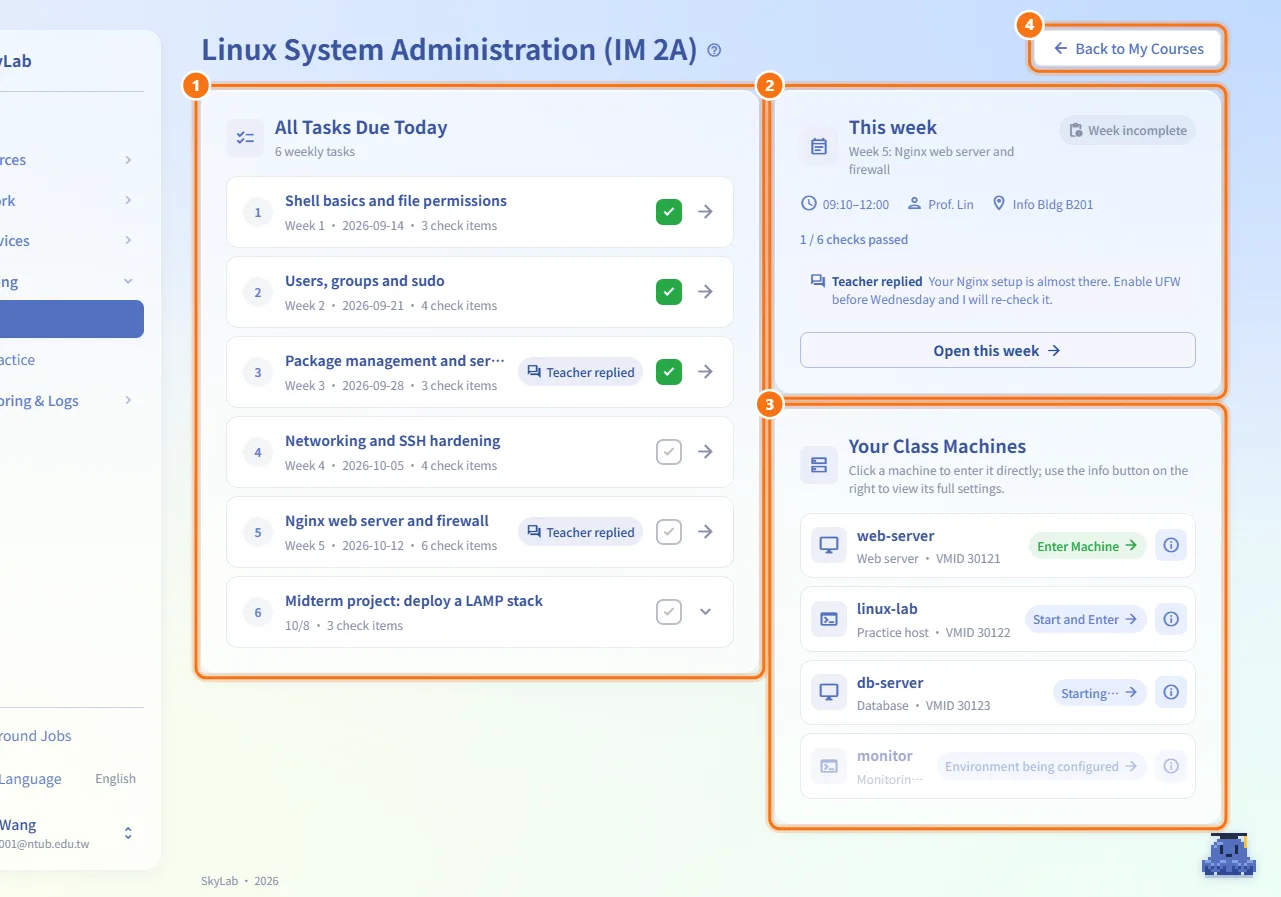The width and height of the screenshot is (1281, 897).
Task: Click the 'Shell basics and file permissions' title
Action: coord(396,201)
